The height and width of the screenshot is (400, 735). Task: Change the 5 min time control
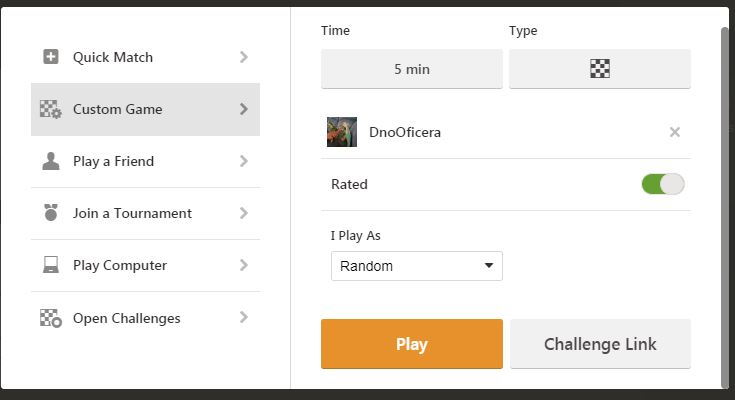point(411,69)
